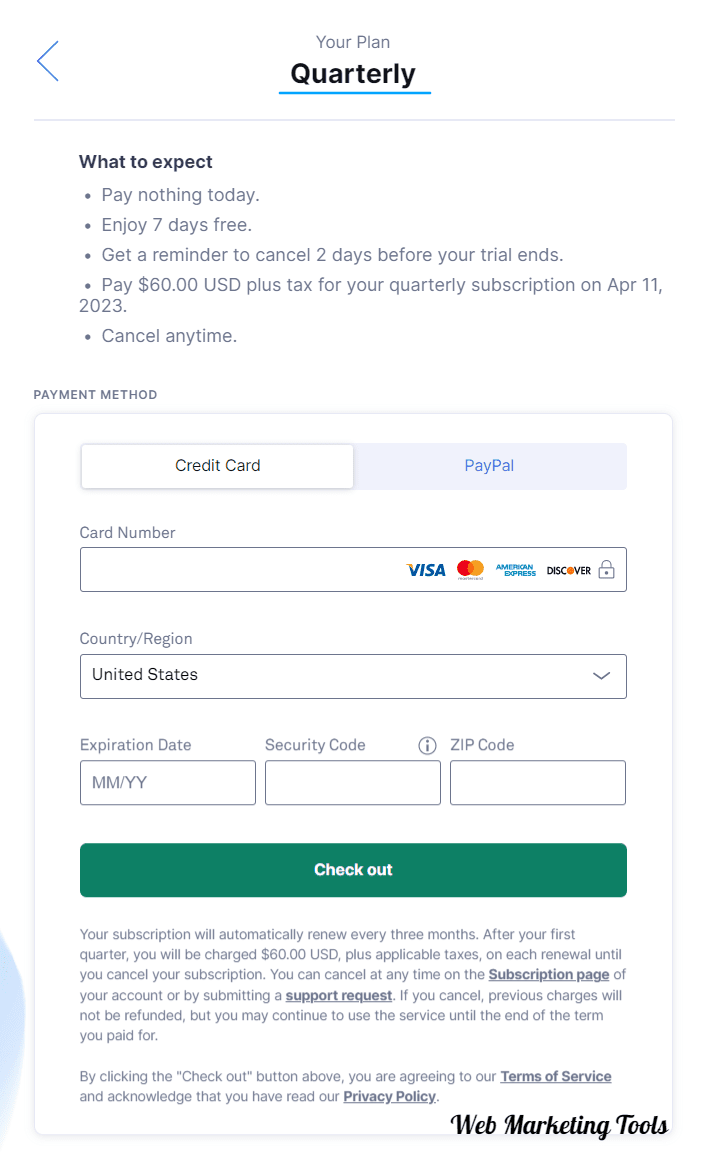This screenshot has height=1152, width=708.
Task: Open the Subscription page link
Action: pos(548,974)
